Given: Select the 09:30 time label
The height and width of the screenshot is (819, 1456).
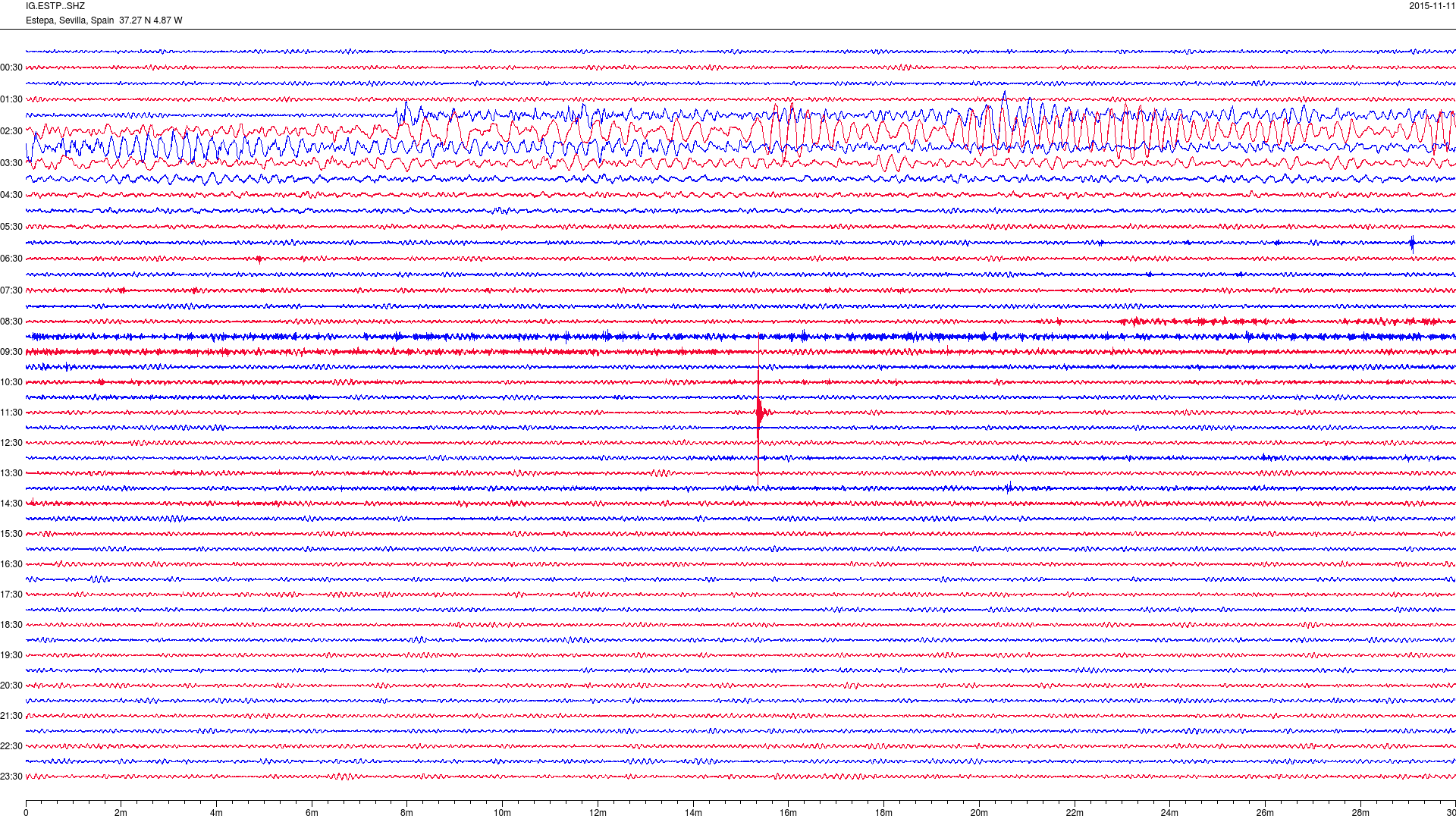Looking at the screenshot, I should click(11, 352).
